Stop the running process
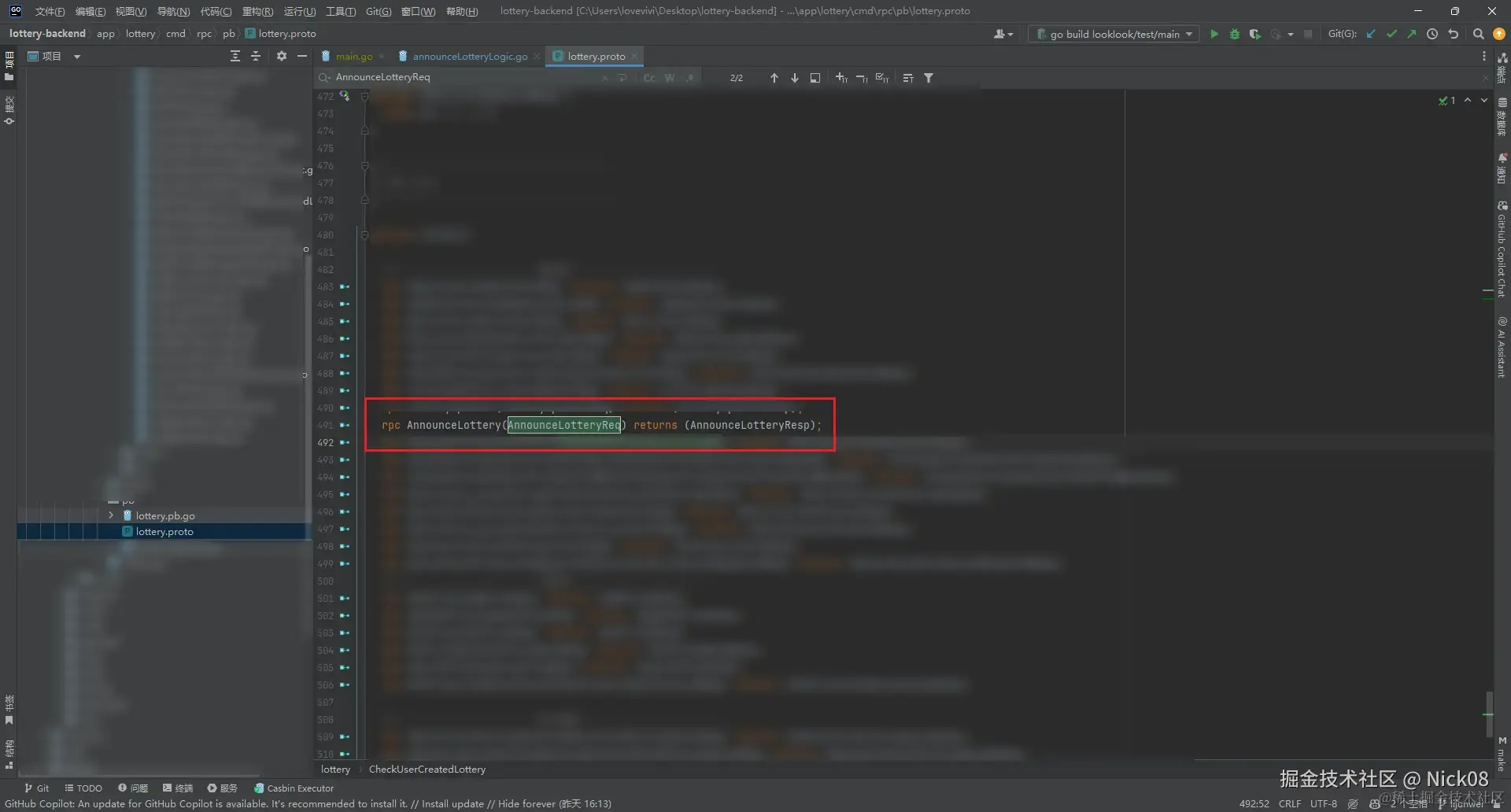The height and width of the screenshot is (812, 1511). click(1308, 34)
